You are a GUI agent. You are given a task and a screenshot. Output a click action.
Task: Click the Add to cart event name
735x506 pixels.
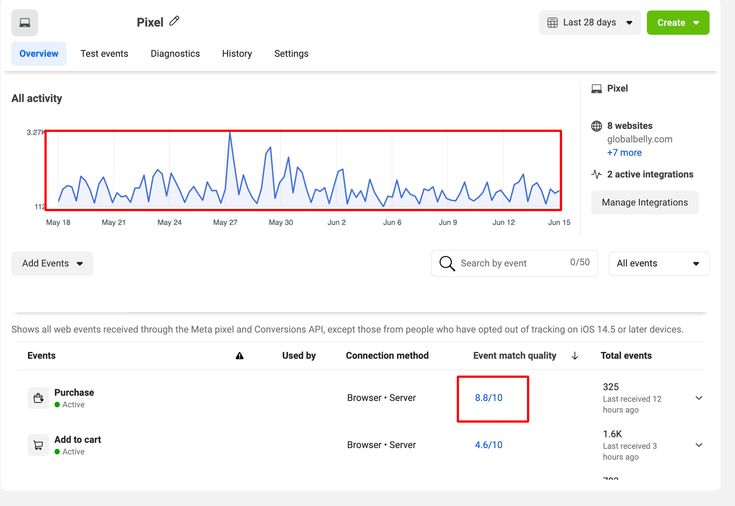(78, 439)
